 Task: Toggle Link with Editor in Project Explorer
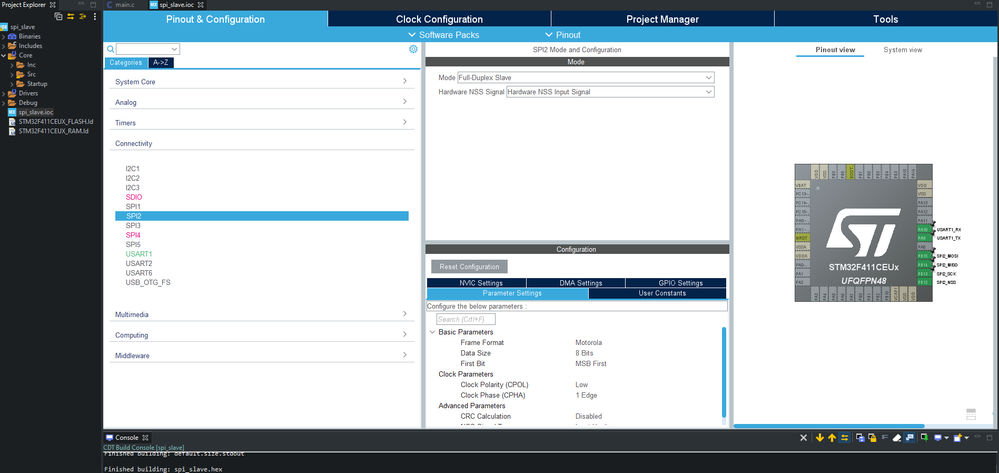click(70, 16)
